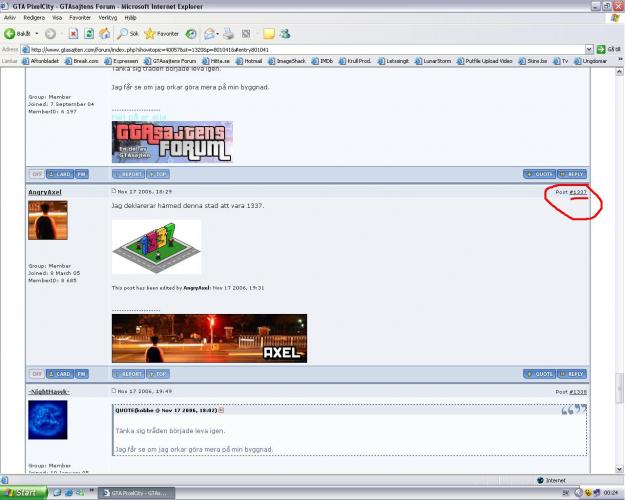
Task: Click the AXEL signature banner image
Action: 209,338
